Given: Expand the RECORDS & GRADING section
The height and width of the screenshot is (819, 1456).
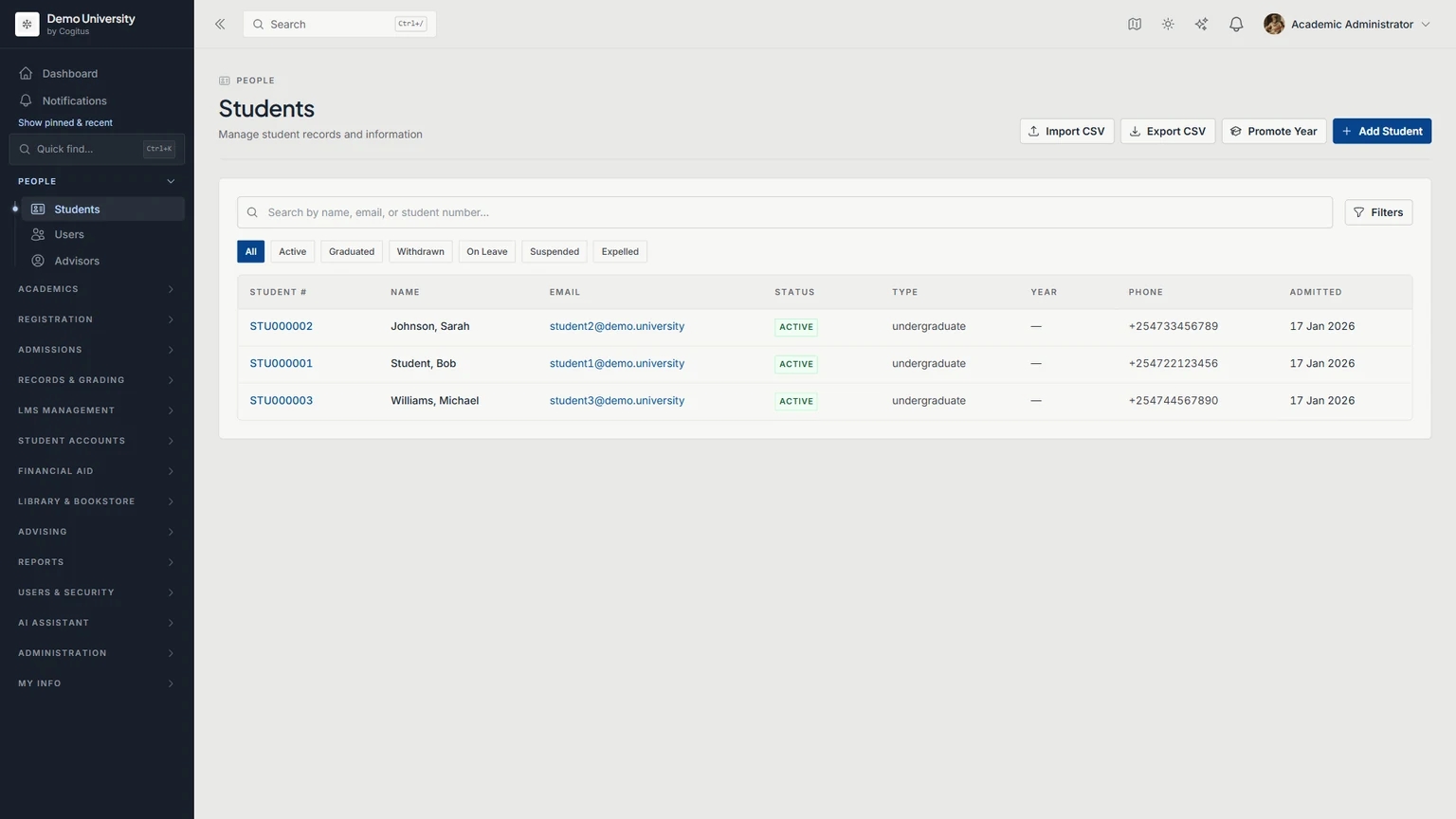Looking at the screenshot, I should 97,380.
